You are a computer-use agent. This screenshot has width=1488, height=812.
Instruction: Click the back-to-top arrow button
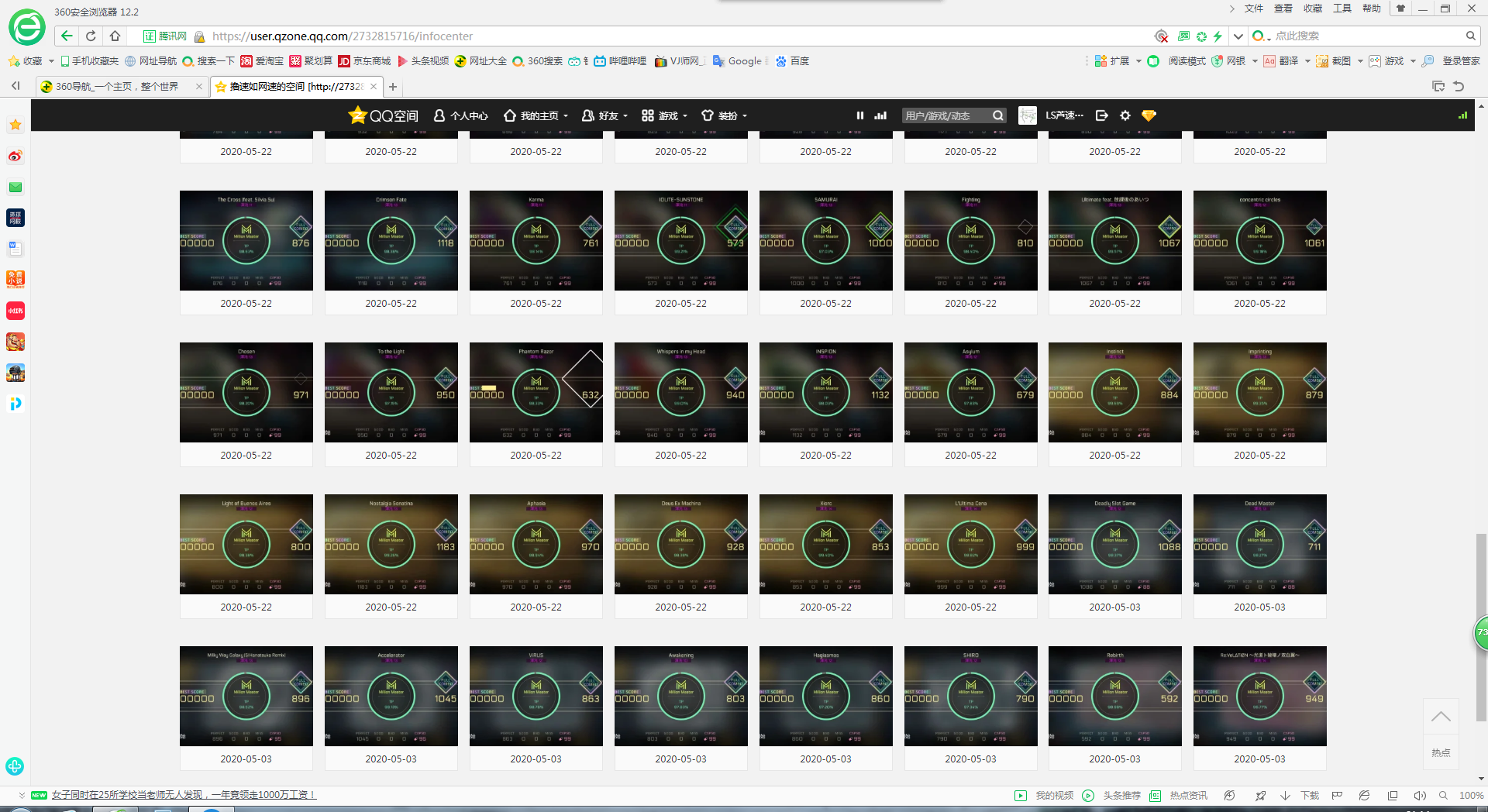(1441, 717)
